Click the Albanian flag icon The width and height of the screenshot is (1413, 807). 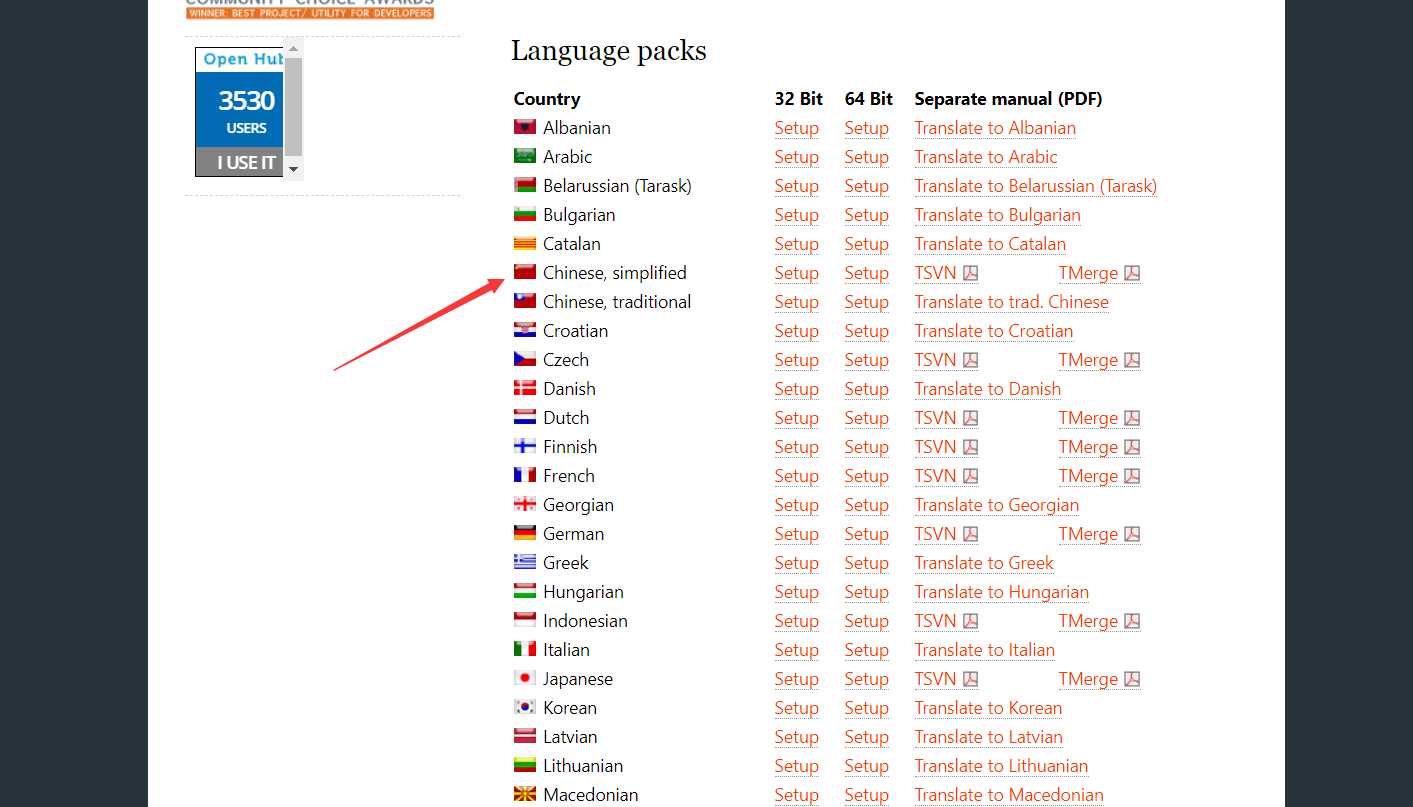click(x=525, y=127)
